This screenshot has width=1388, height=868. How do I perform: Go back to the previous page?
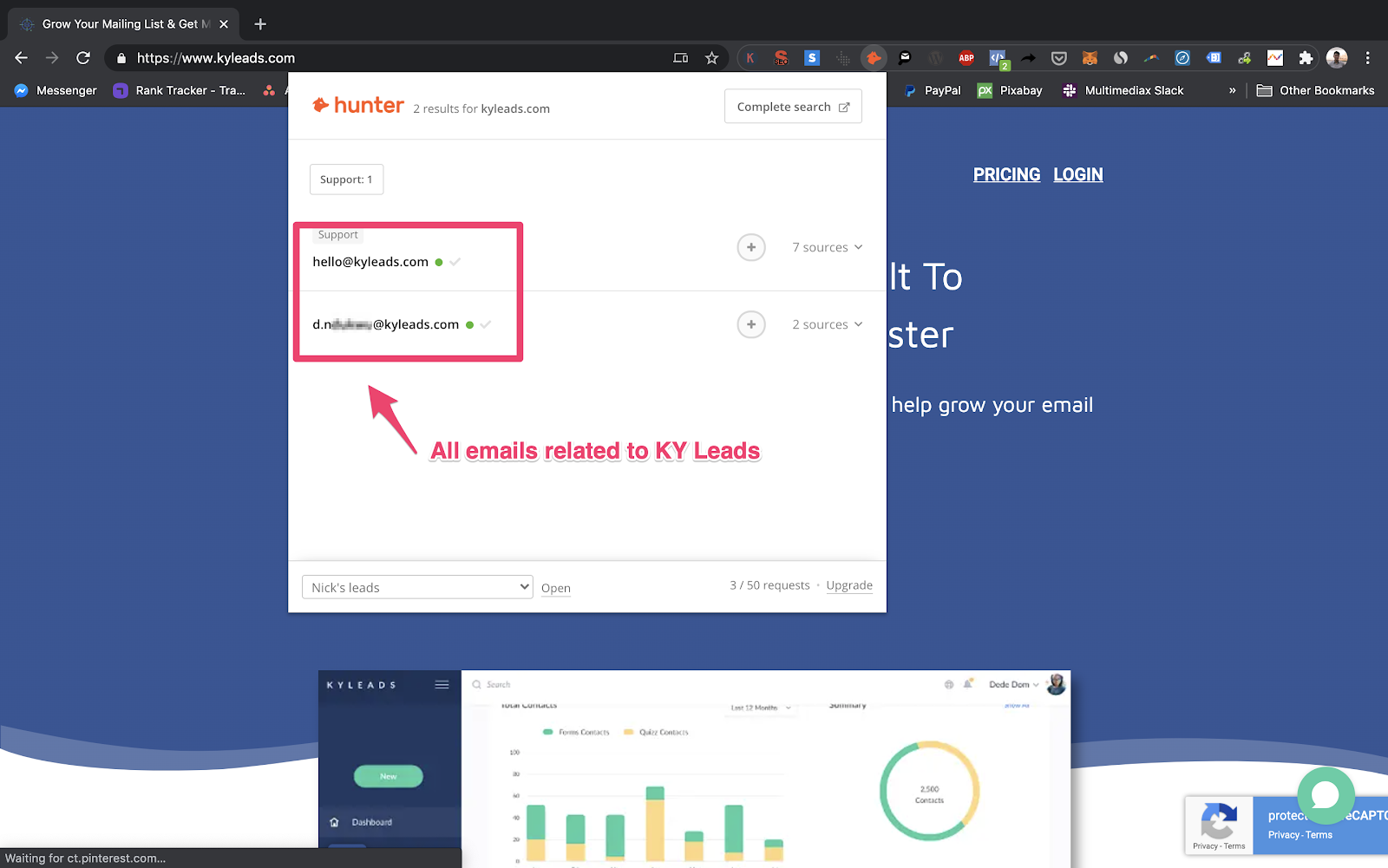(22, 58)
